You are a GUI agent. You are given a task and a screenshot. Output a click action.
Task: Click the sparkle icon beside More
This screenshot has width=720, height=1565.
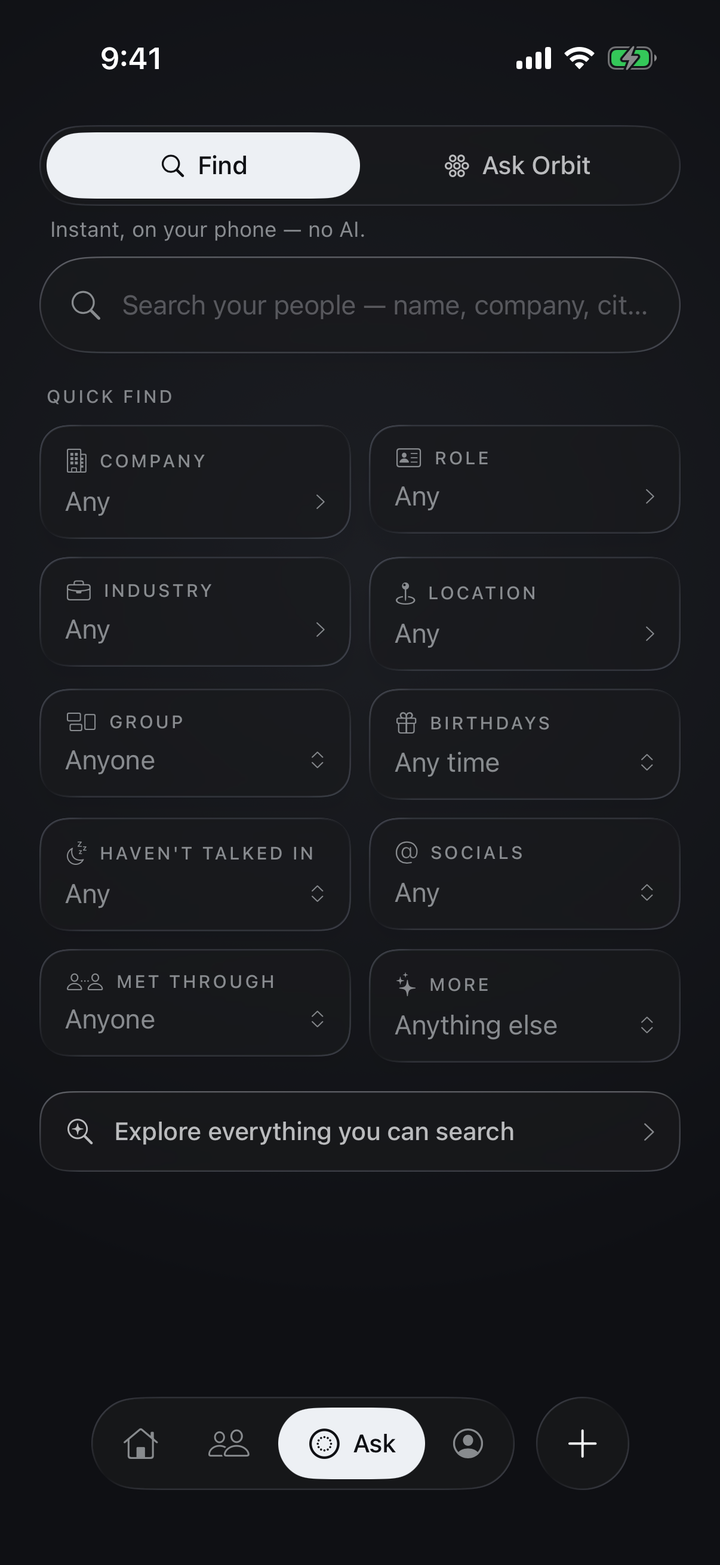pos(406,984)
